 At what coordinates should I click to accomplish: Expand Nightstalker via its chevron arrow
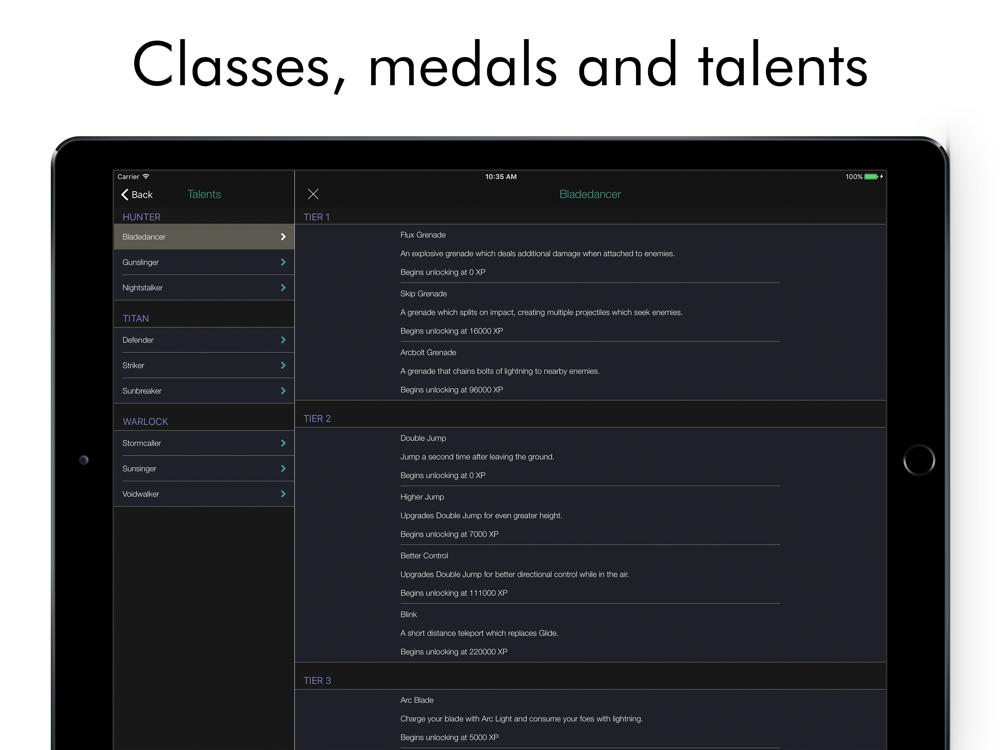click(x=283, y=288)
